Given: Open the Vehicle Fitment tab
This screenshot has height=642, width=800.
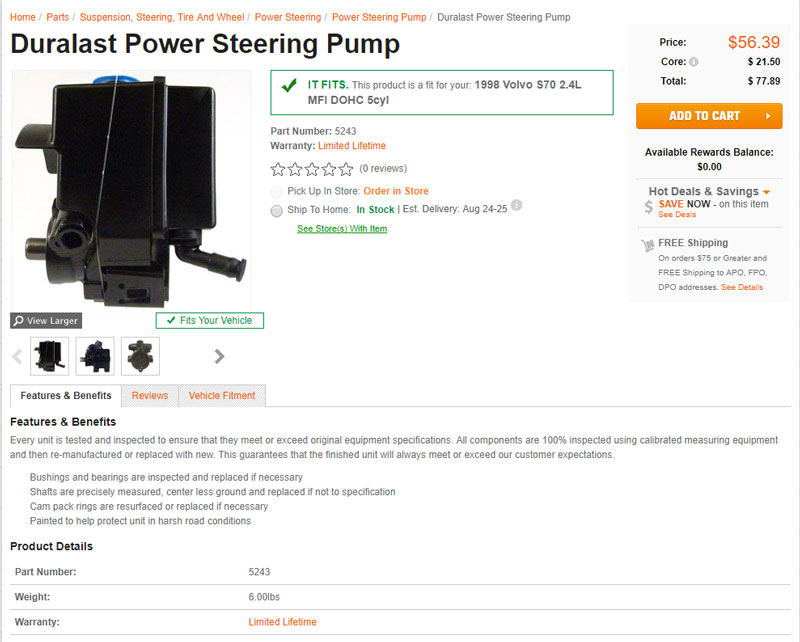Looking at the screenshot, I should (222, 396).
